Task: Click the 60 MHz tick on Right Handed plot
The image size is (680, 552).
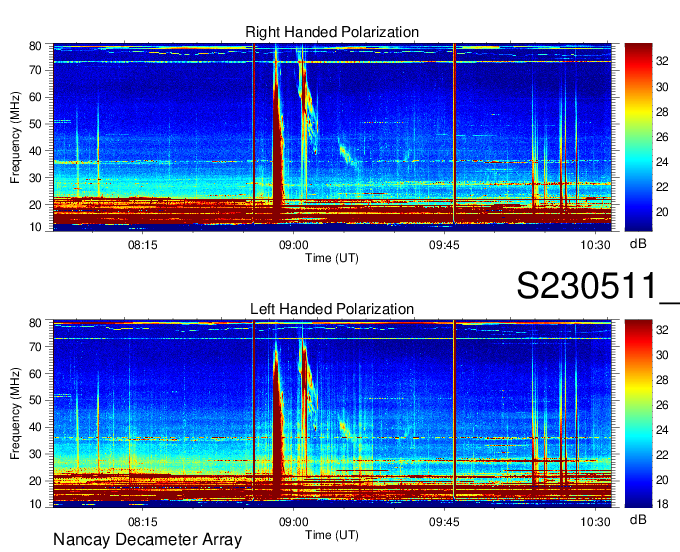Action: tap(35, 97)
